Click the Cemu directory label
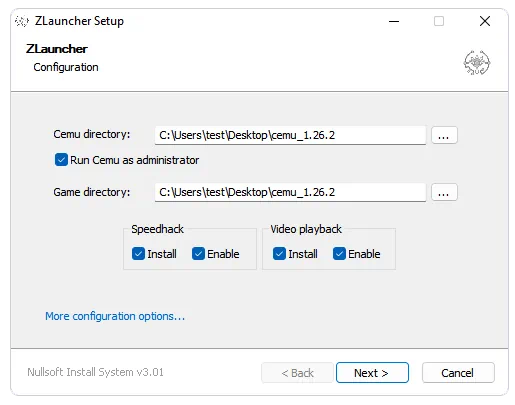 click(92, 134)
